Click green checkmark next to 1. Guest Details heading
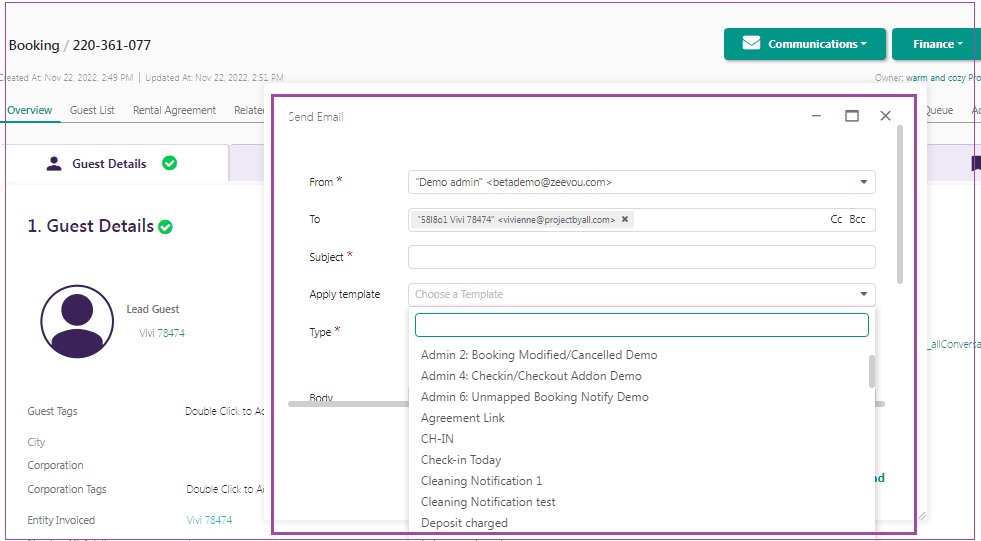 pos(165,227)
